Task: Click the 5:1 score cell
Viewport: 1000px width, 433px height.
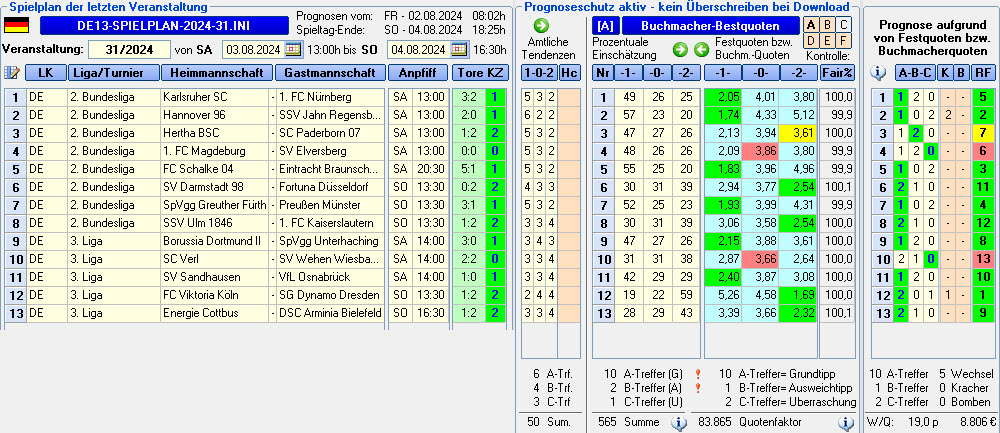Action: (469, 169)
